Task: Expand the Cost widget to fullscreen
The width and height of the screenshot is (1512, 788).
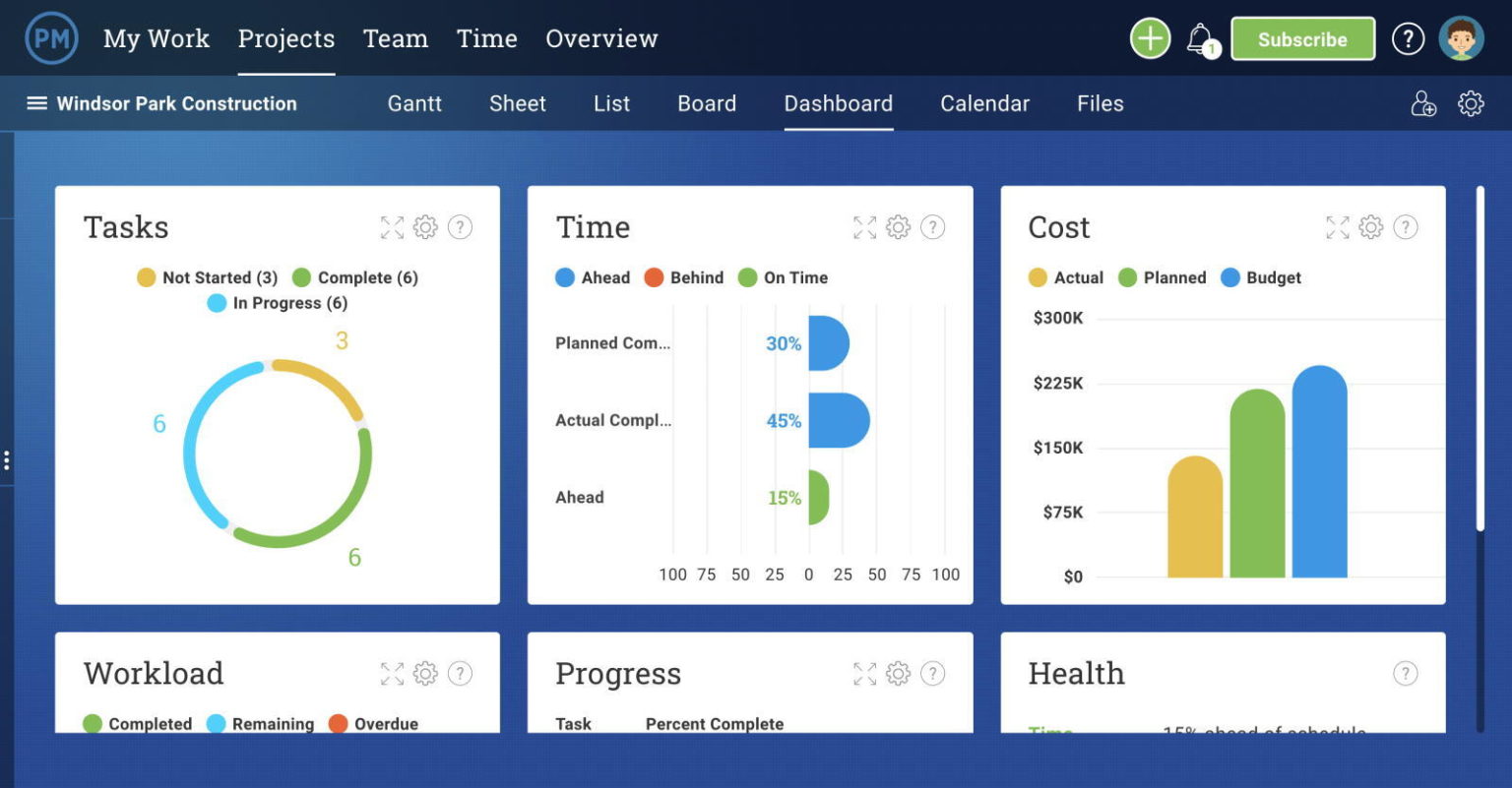Action: point(1338,227)
